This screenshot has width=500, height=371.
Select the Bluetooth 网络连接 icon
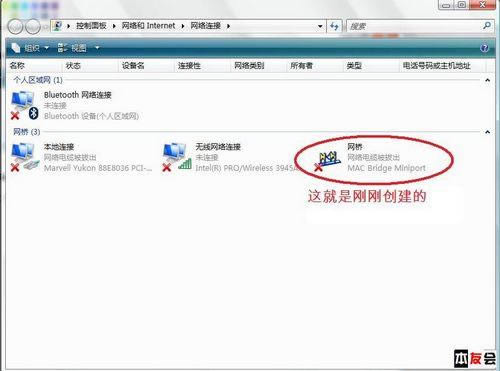(24, 105)
